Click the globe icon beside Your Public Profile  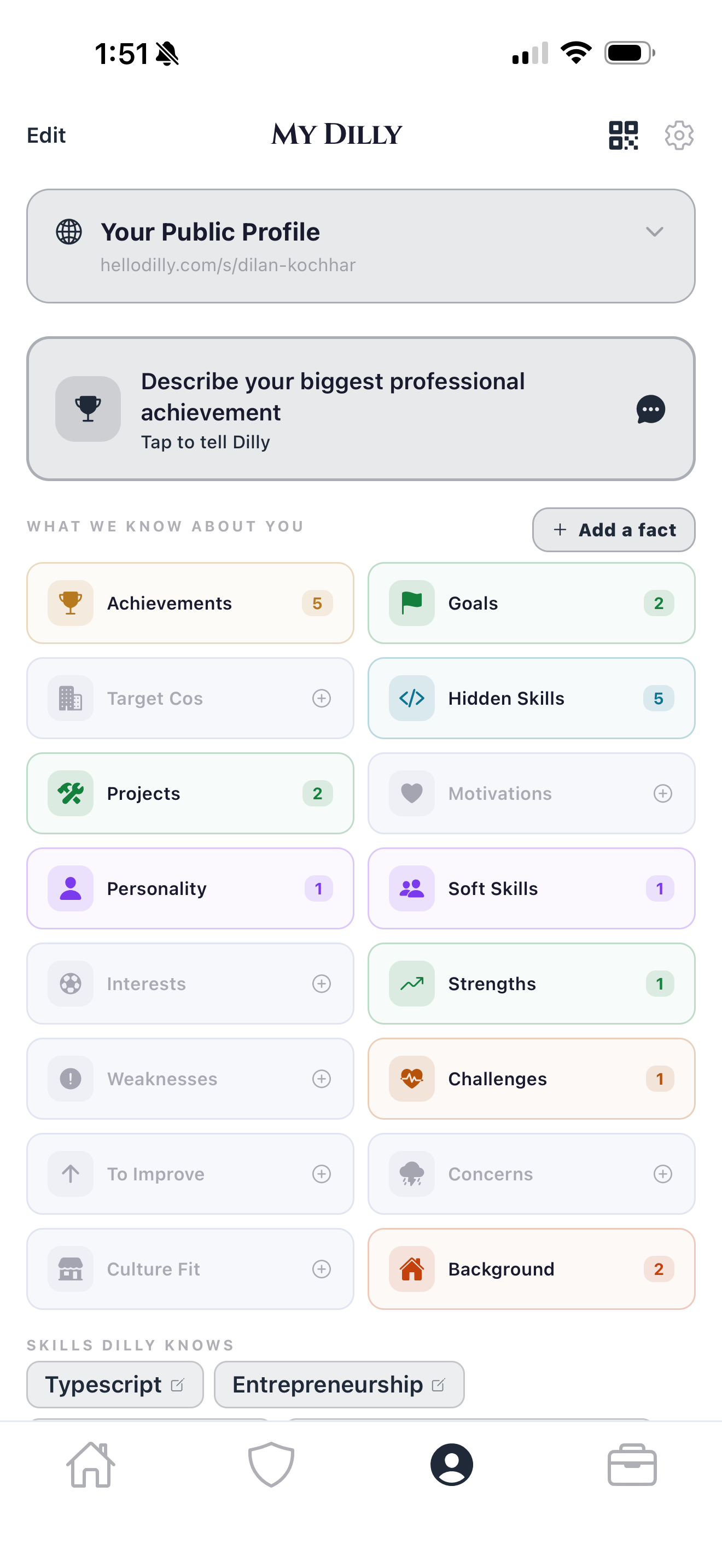point(69,232)
